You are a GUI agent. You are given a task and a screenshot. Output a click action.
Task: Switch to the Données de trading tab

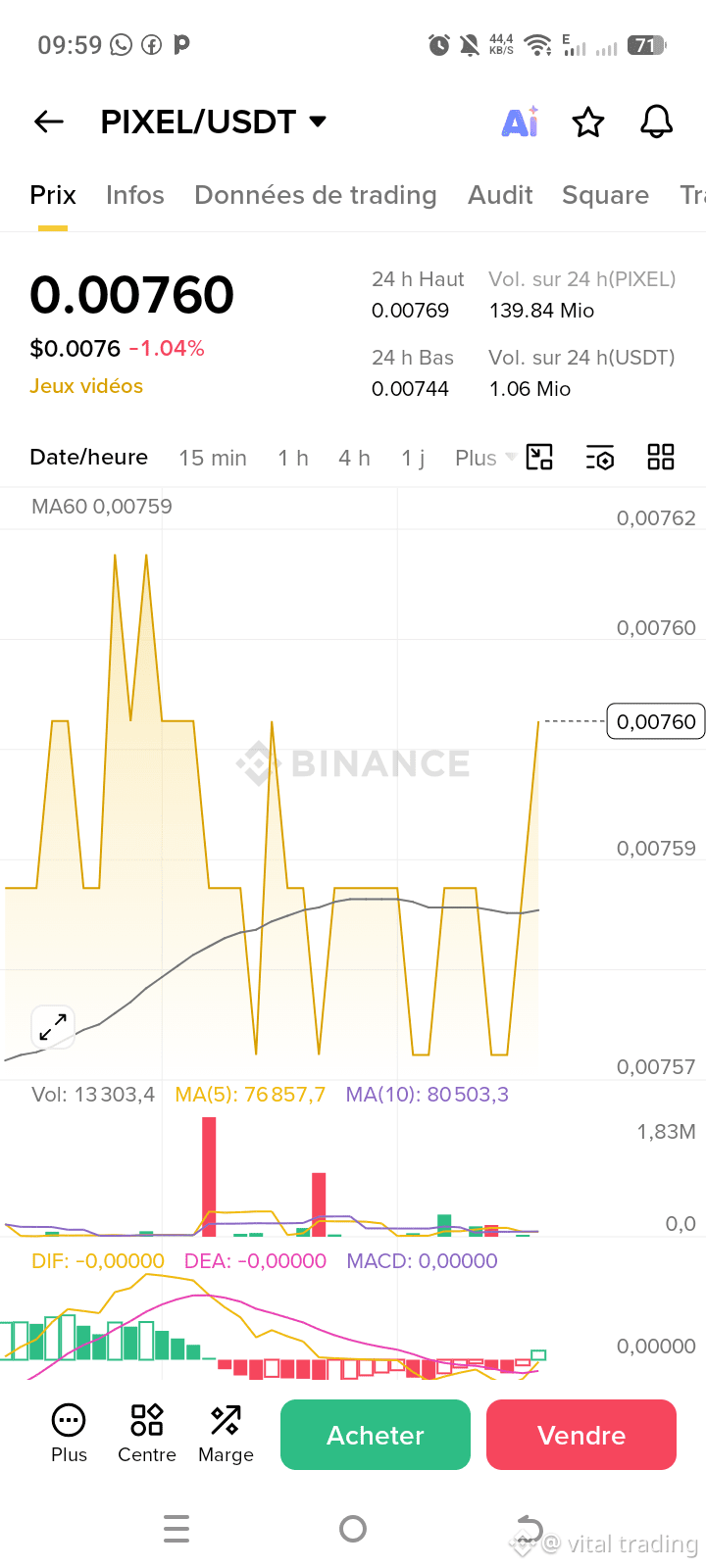click(x=316, y=195)
